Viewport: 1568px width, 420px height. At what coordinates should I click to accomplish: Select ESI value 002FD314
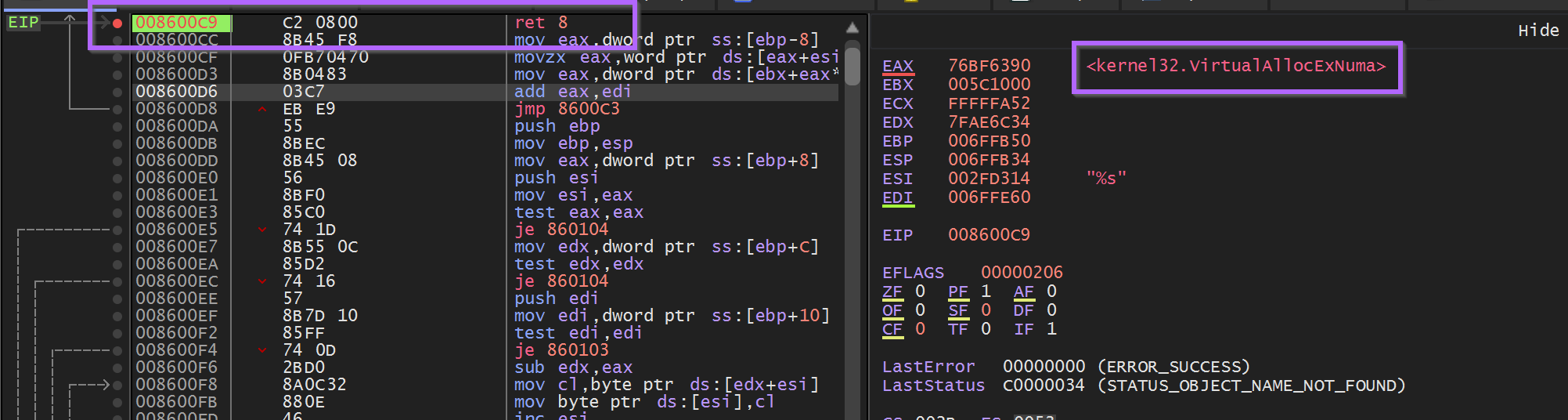click(989, 179)
